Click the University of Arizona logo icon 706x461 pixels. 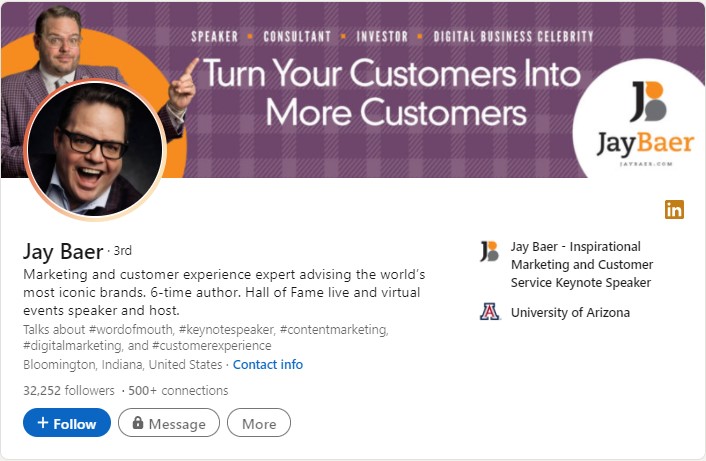click(x=489, y=312)
